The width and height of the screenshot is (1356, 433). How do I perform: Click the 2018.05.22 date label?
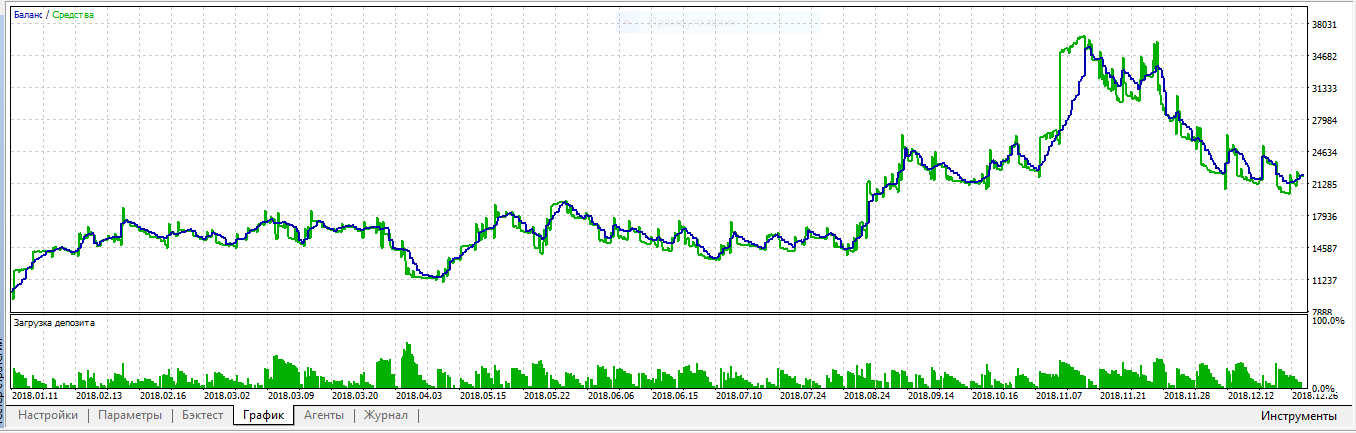point(546,396)
